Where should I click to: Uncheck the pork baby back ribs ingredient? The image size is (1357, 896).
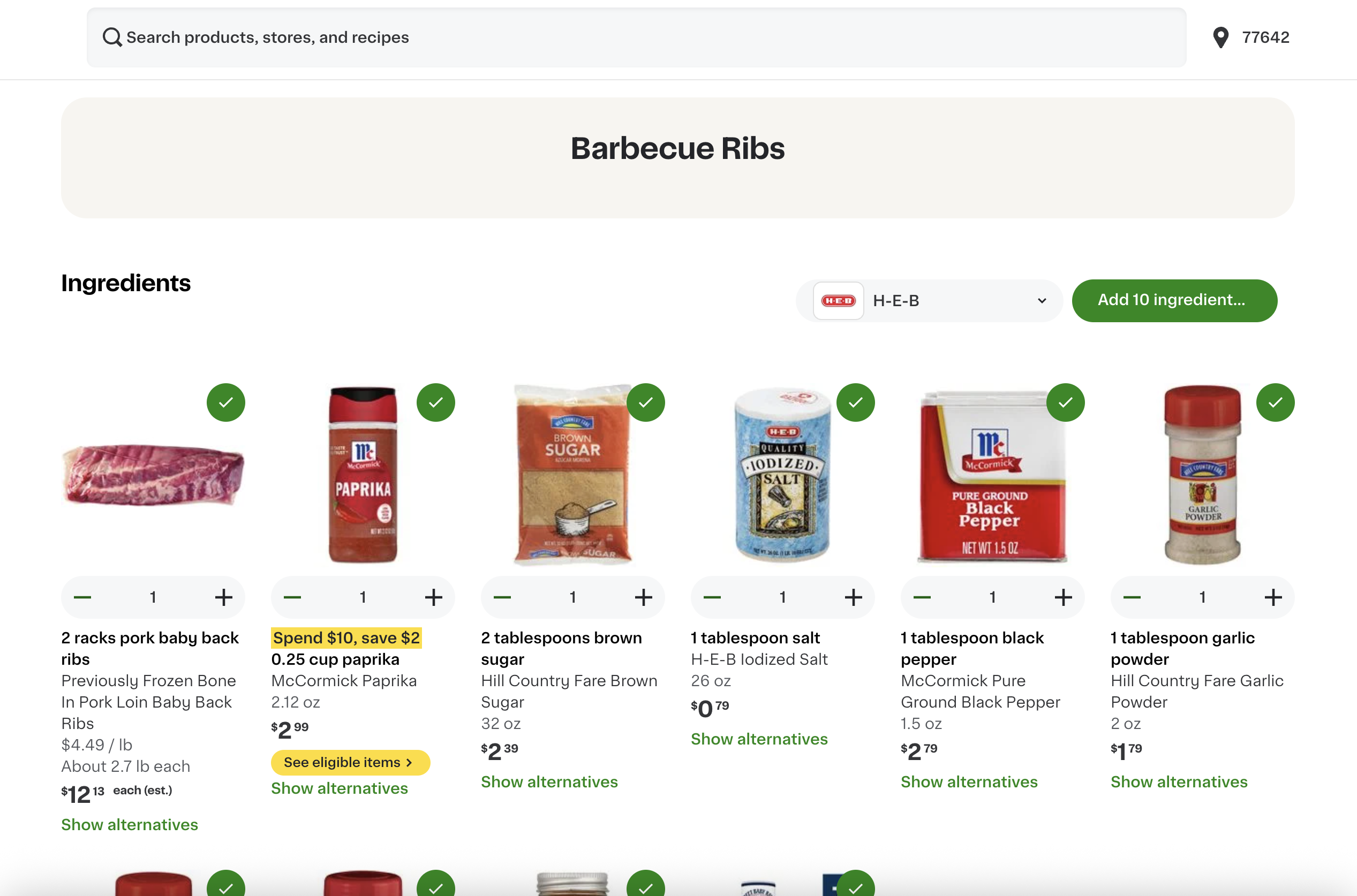pos(226,403)
